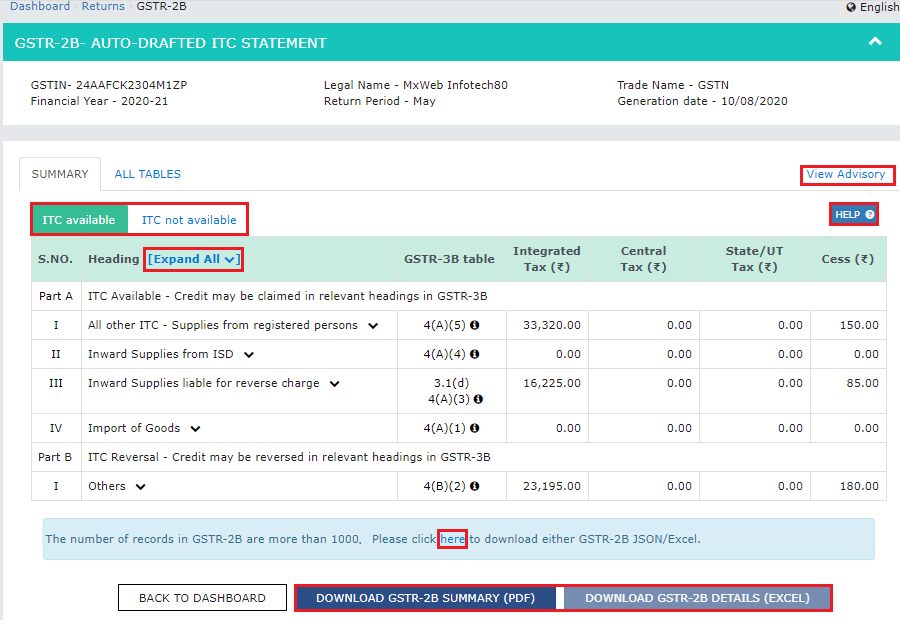900x623 pixels.
Task: Open info tooltip for 4(A)(3) reference
Action: point(479,399)
